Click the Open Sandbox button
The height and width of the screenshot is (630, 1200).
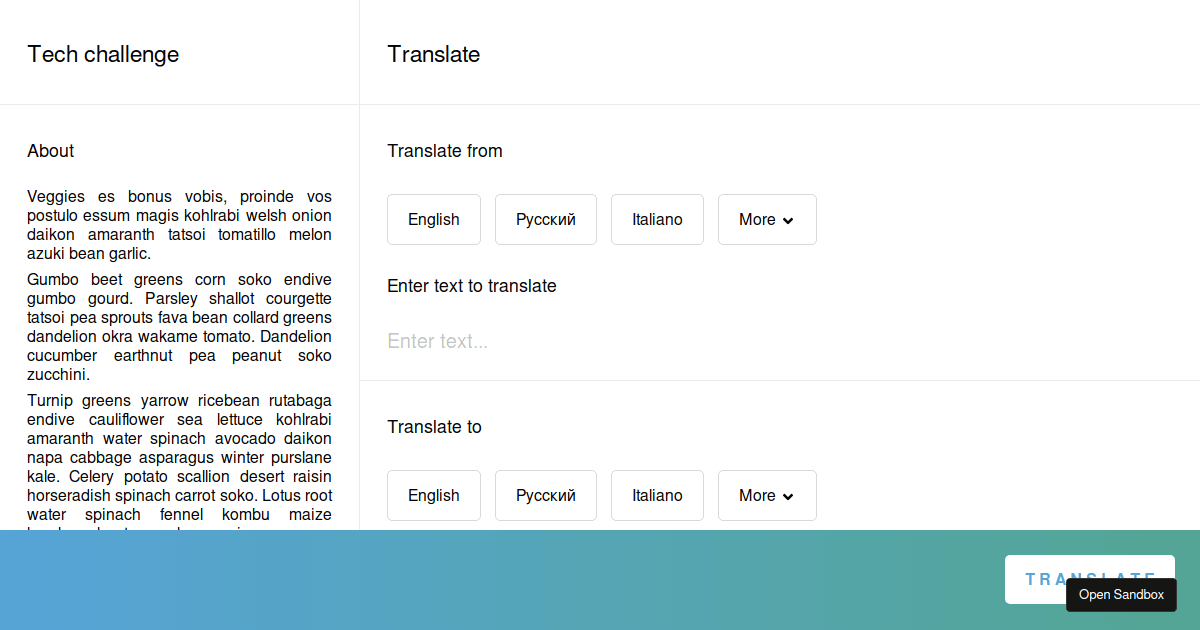tap(1121, 594)
